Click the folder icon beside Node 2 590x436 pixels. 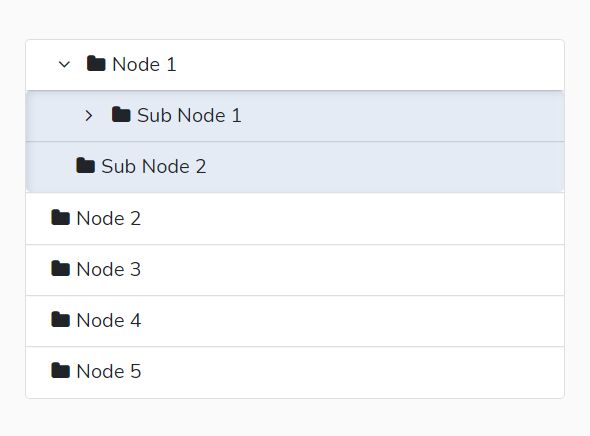click(61, 217)
